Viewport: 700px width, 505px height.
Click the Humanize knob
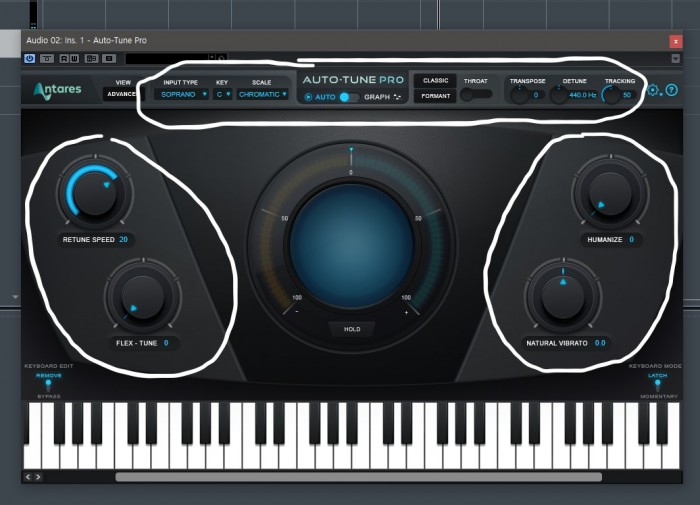click(611, 194)
